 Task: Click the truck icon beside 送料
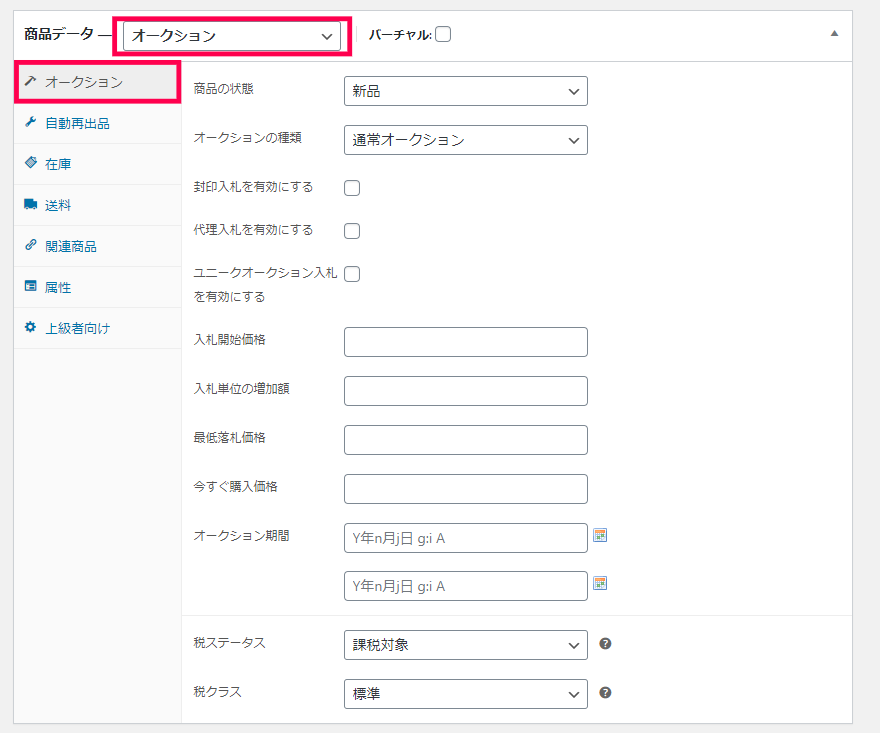coord(30,204)
